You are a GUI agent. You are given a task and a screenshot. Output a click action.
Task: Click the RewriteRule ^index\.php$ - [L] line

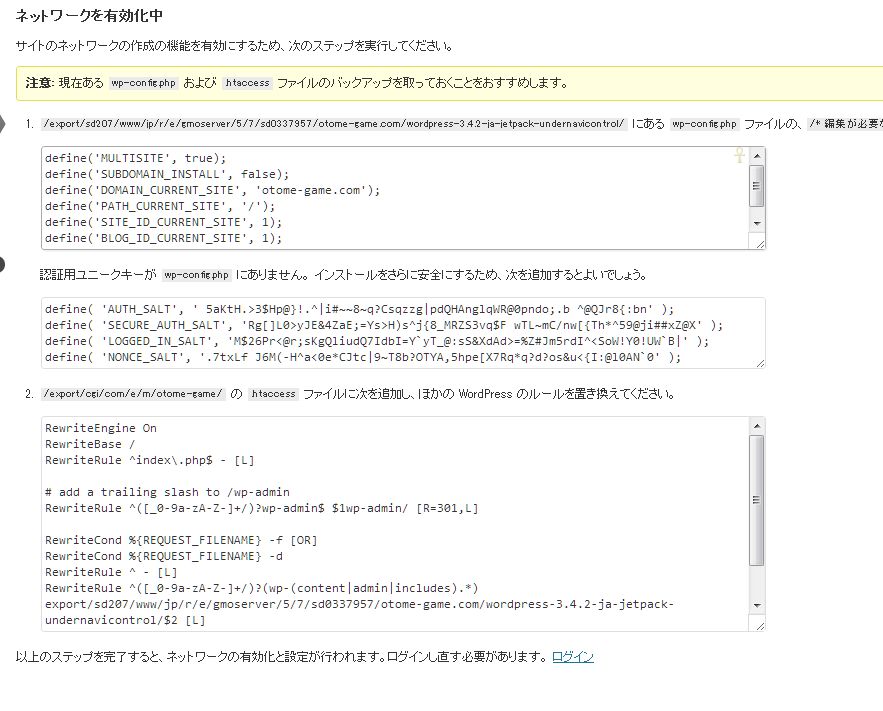(x=150, y=460)
